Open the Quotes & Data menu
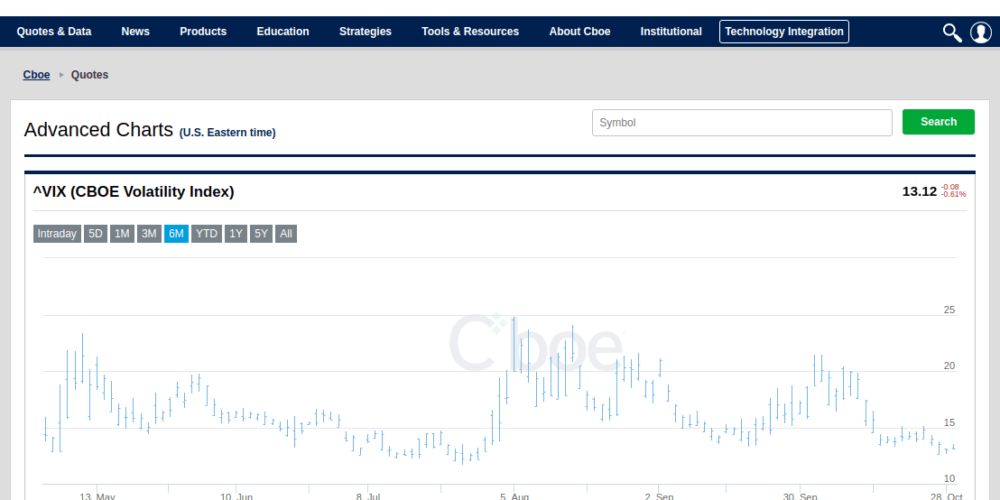This screenshot has height=500, width=1000. coord(54,32)
